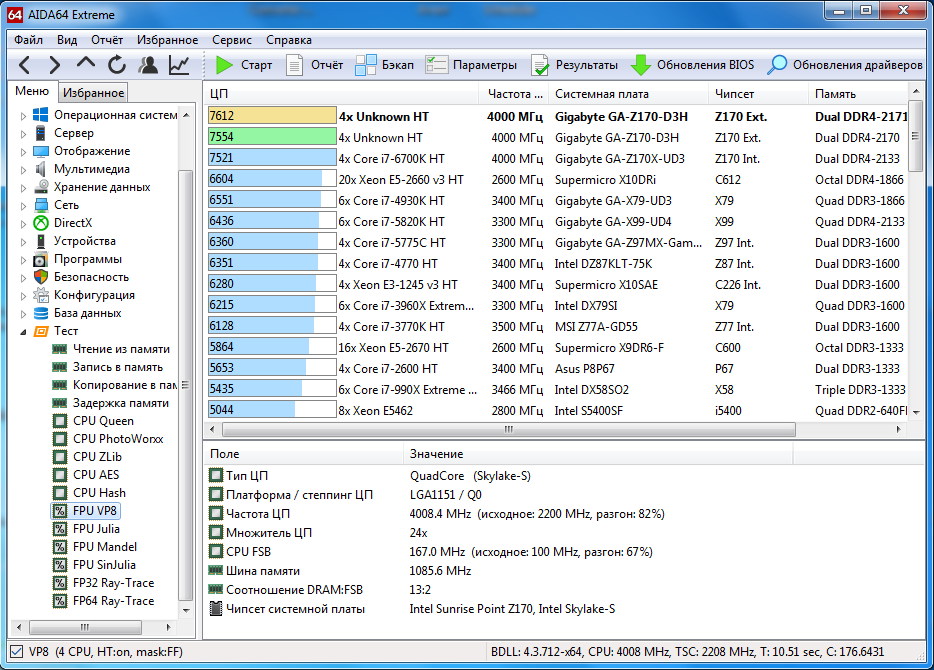Select Чтение из памяти memory test icon
Viewport: 934px width, 670px height.
coord(60,349)
